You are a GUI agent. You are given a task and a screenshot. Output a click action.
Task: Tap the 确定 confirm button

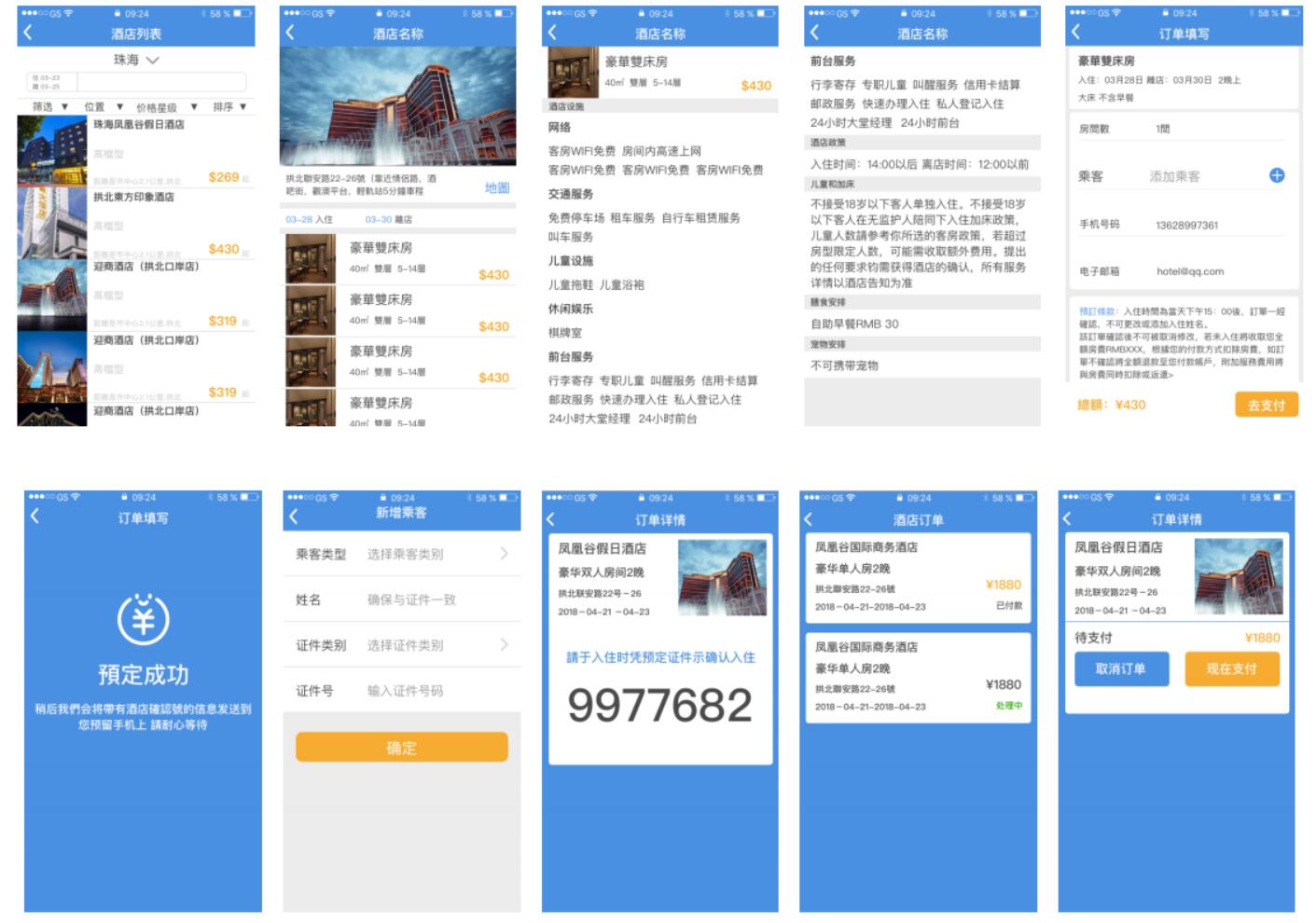402,747
